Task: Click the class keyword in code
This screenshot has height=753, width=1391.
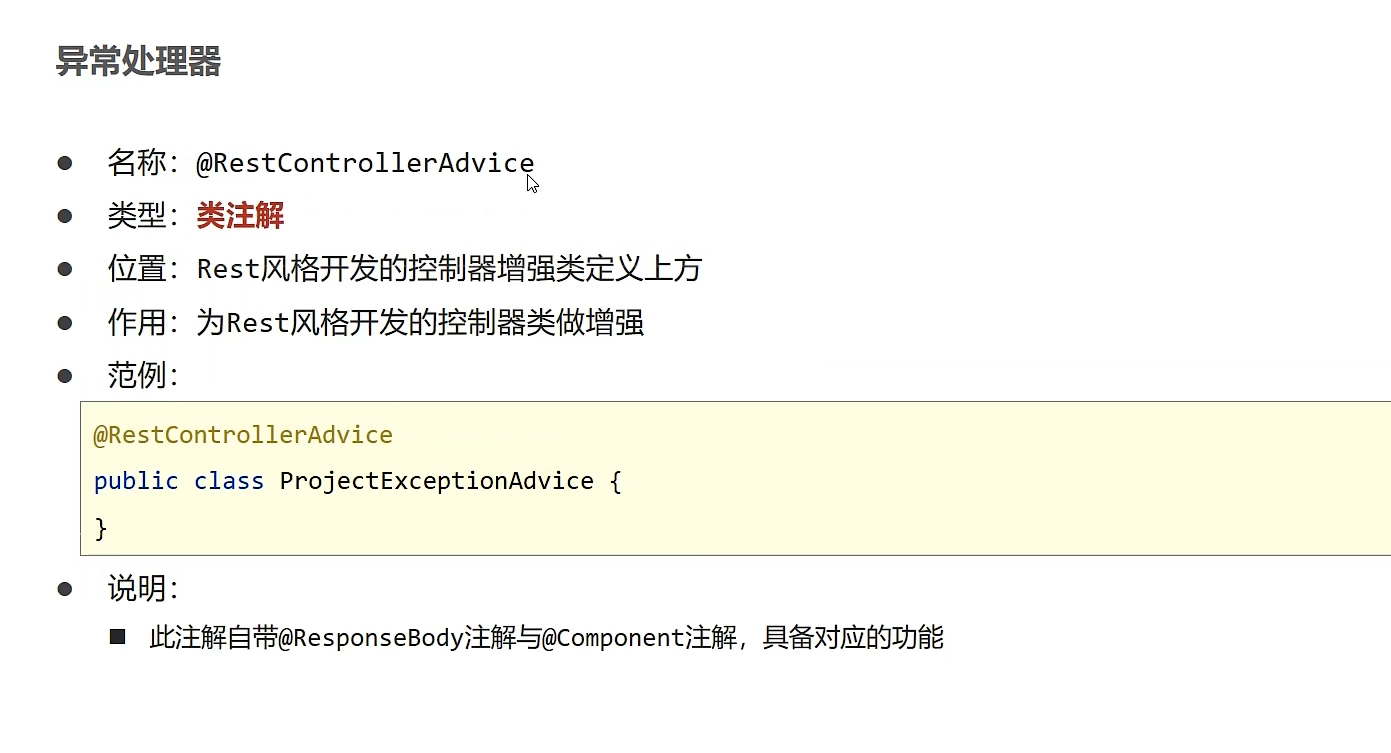Action: click(x=229, y=481)
